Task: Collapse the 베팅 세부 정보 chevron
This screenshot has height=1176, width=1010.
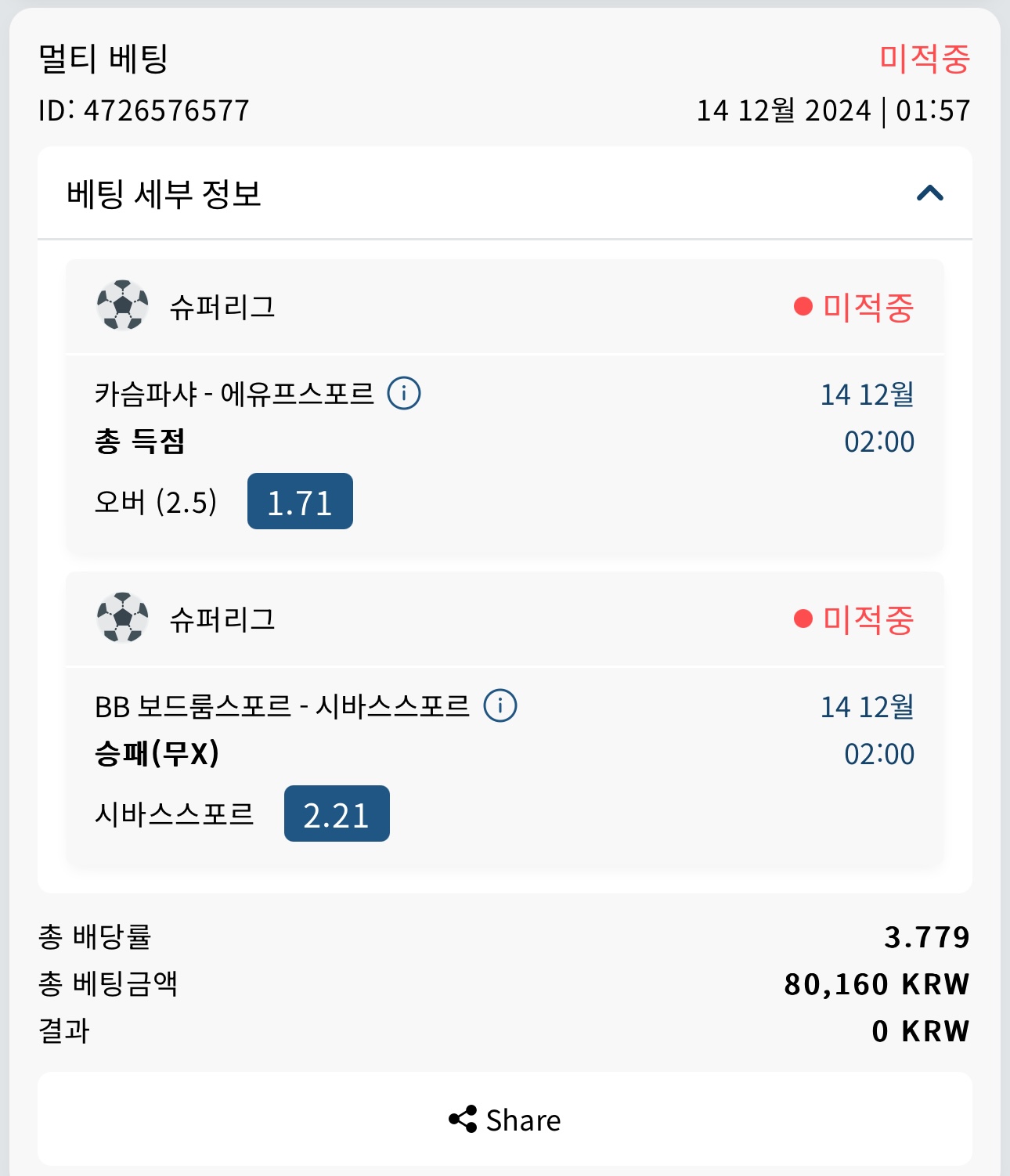Action: coord(929,193)
